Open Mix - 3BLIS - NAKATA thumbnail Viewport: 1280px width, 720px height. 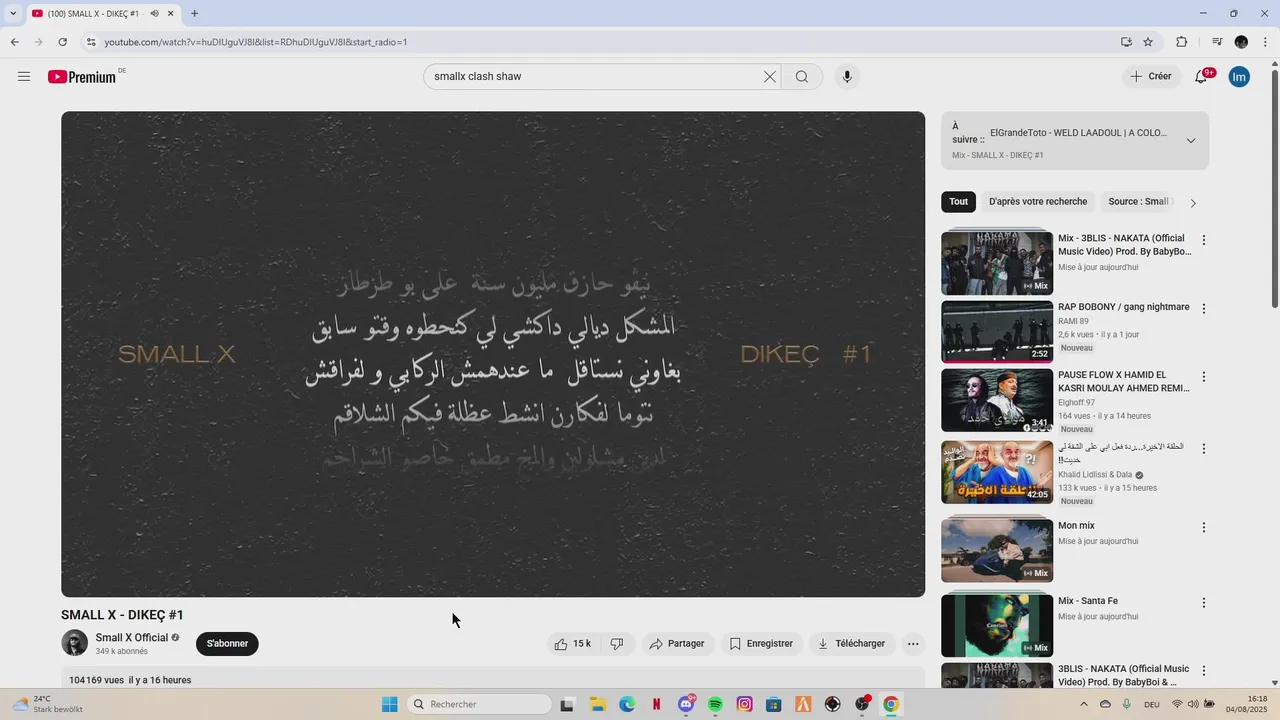coord(997,263)
